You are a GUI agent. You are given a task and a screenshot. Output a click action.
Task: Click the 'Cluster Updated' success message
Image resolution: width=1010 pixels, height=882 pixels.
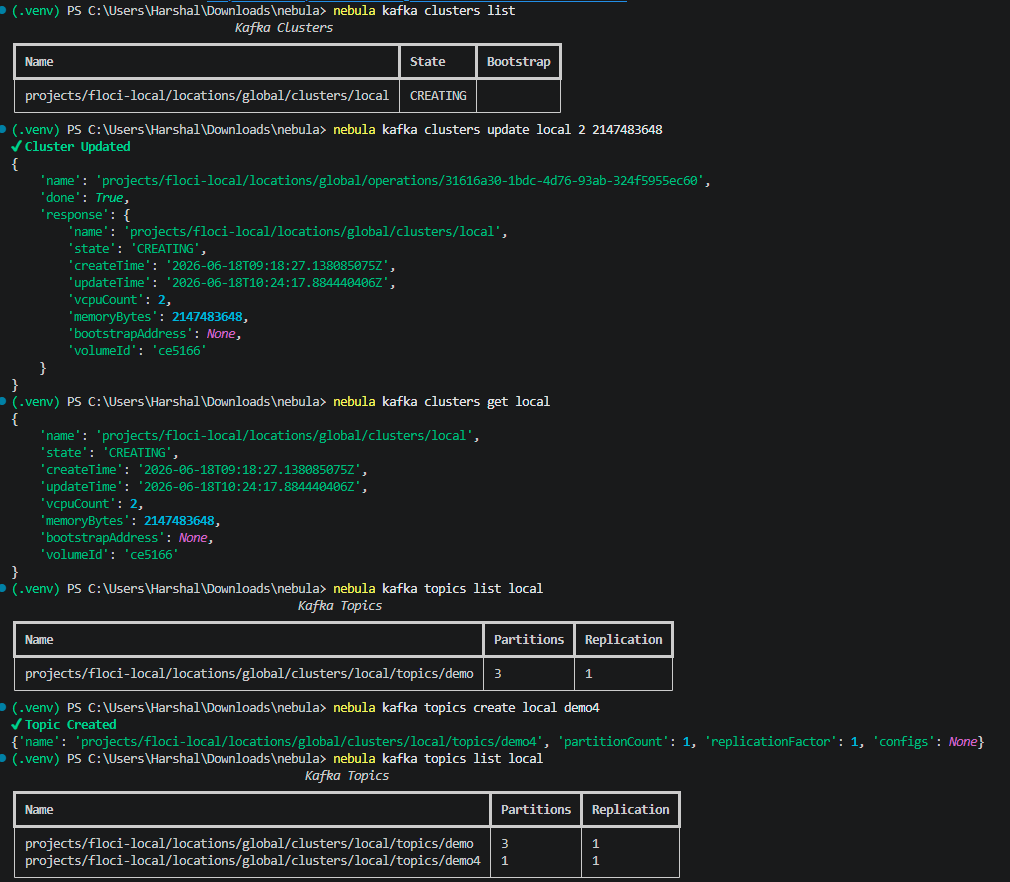(77, 146)
